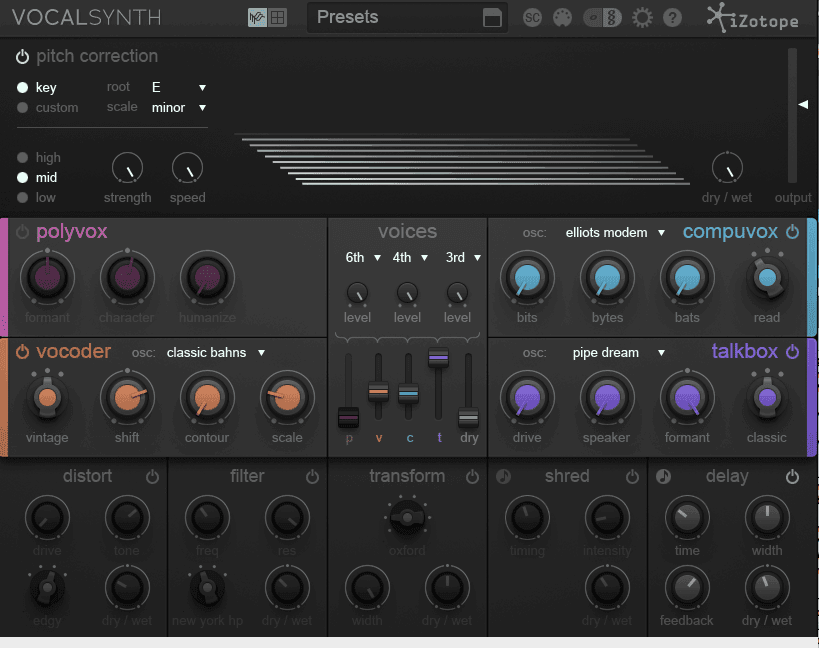Click the pitch correction speed knob
The height and width of the screenshot is (648, 819).
(x=188, y=168)
